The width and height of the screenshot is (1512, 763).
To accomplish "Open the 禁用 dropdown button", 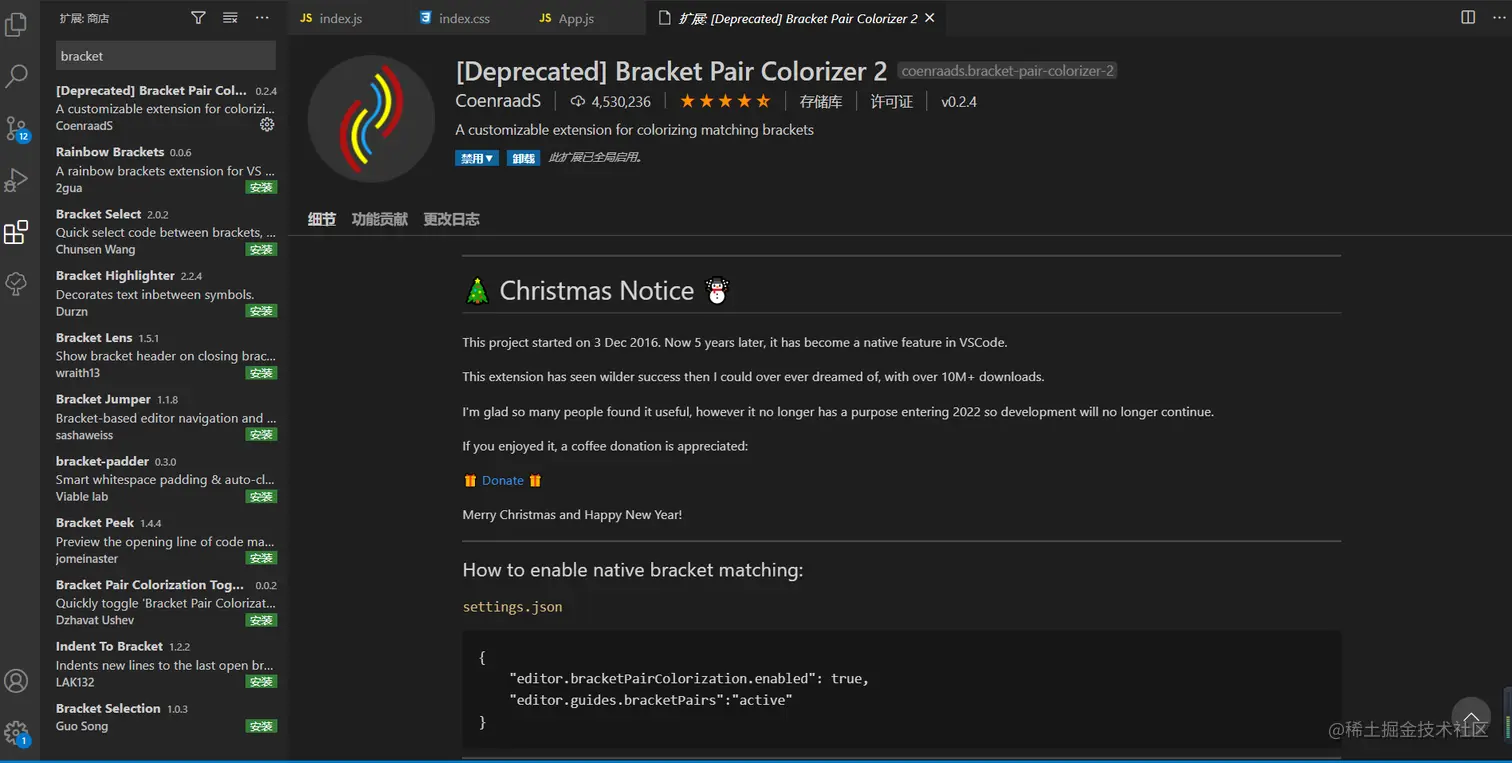I will pyautogui.click(x=477, y=158).
